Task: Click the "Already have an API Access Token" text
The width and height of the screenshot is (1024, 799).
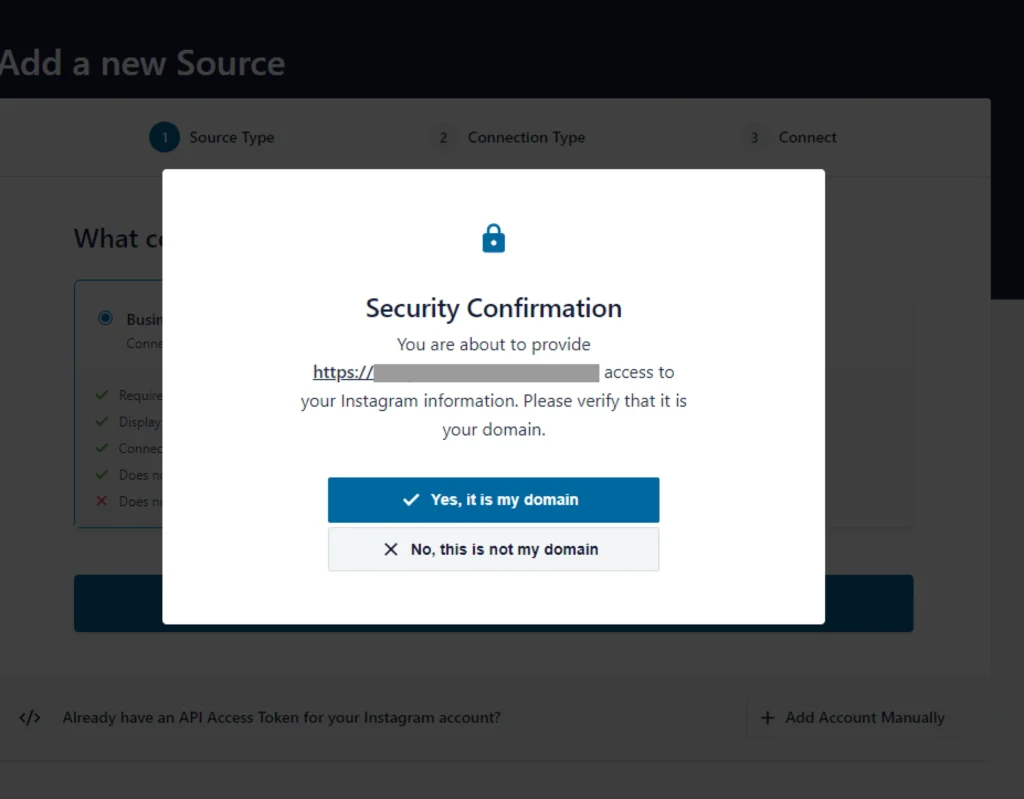Action: (x=281, y=718)
